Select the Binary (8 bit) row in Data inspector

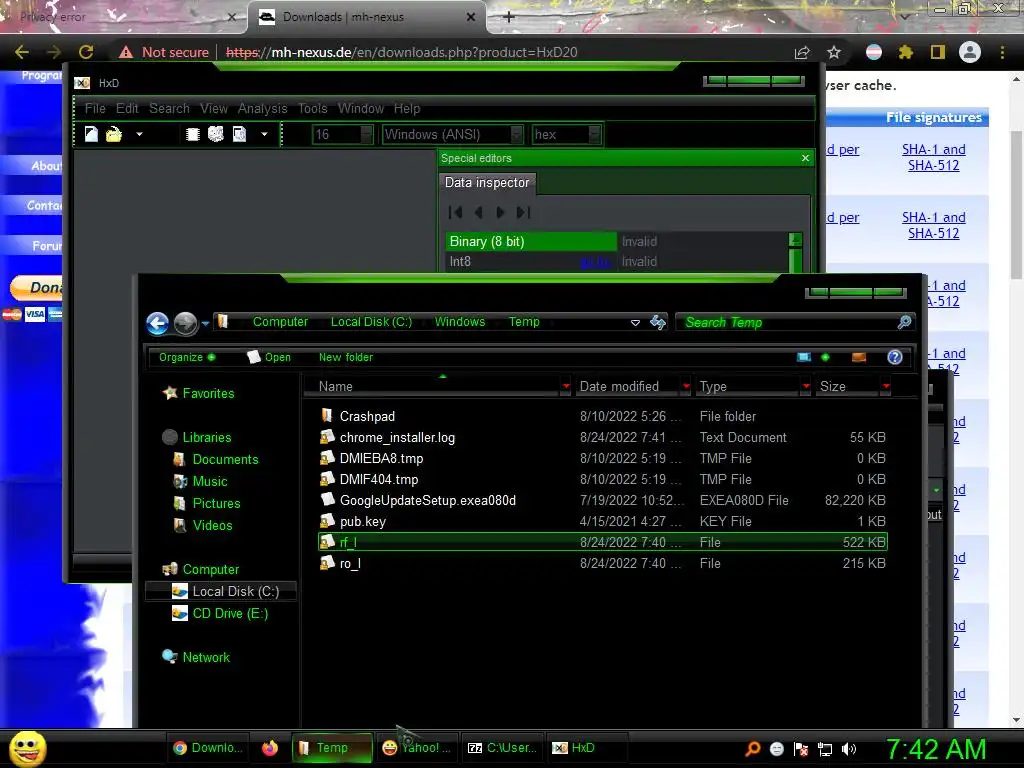point(617,242)
